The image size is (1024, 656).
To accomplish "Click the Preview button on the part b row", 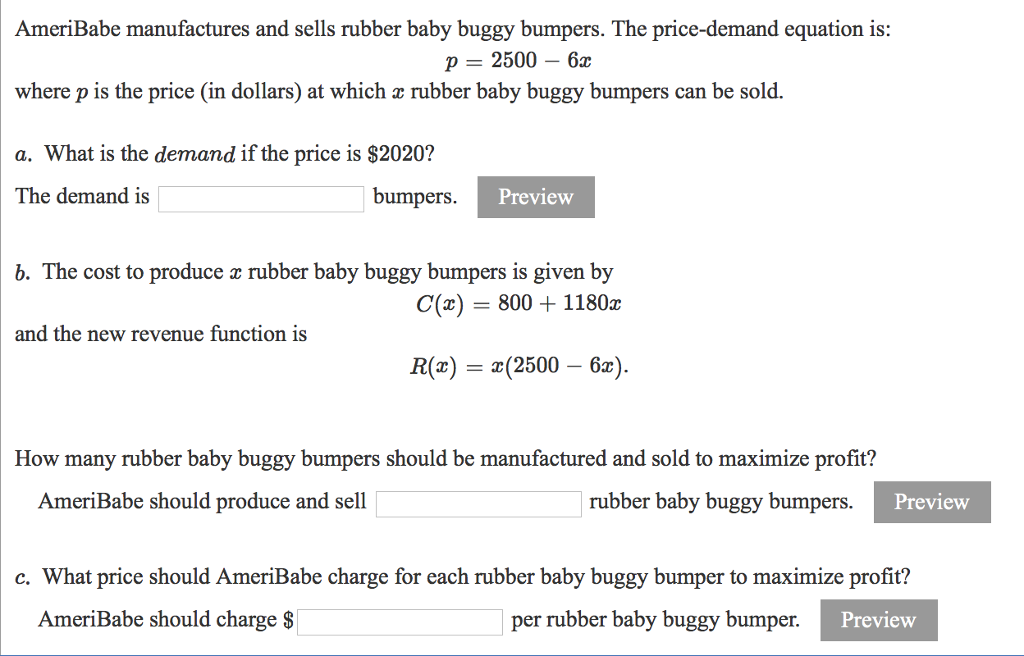I will pos(931,502).
